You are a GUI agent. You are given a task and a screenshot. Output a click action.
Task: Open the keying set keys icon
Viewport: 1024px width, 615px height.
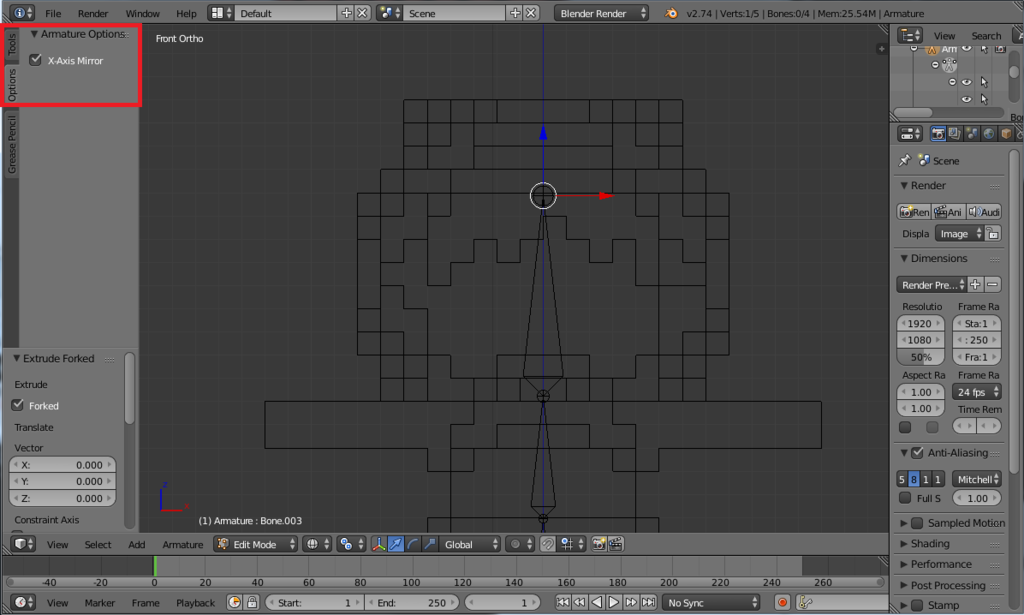pos(805,602)
